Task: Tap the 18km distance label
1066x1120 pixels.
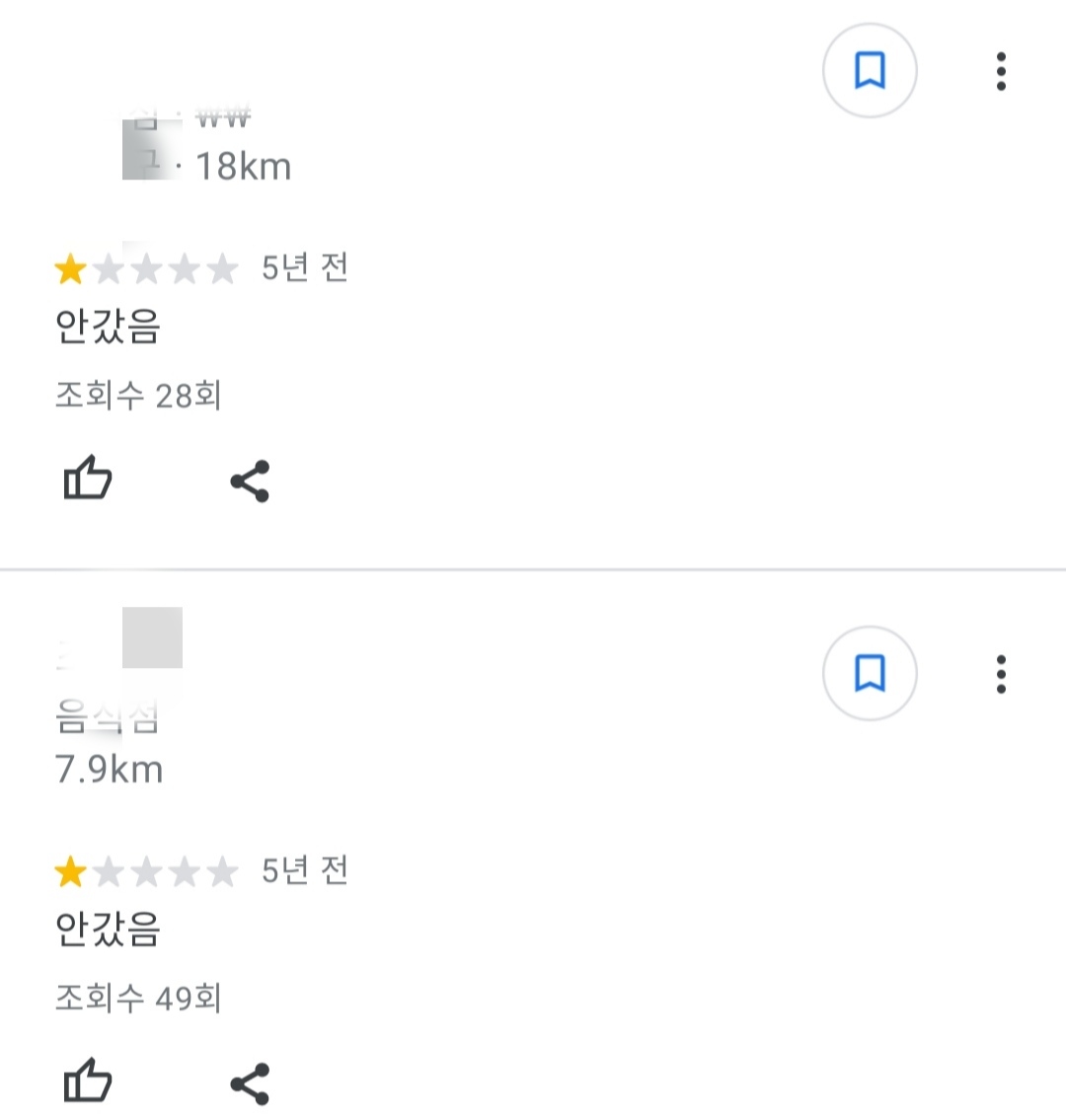Action: pos(243,167)
